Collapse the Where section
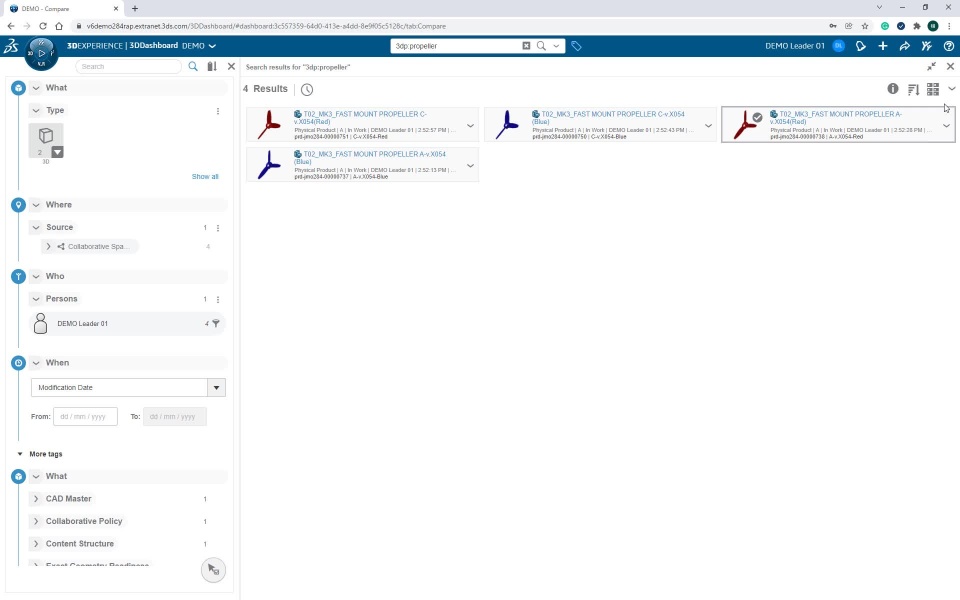 tap(36, 205)
